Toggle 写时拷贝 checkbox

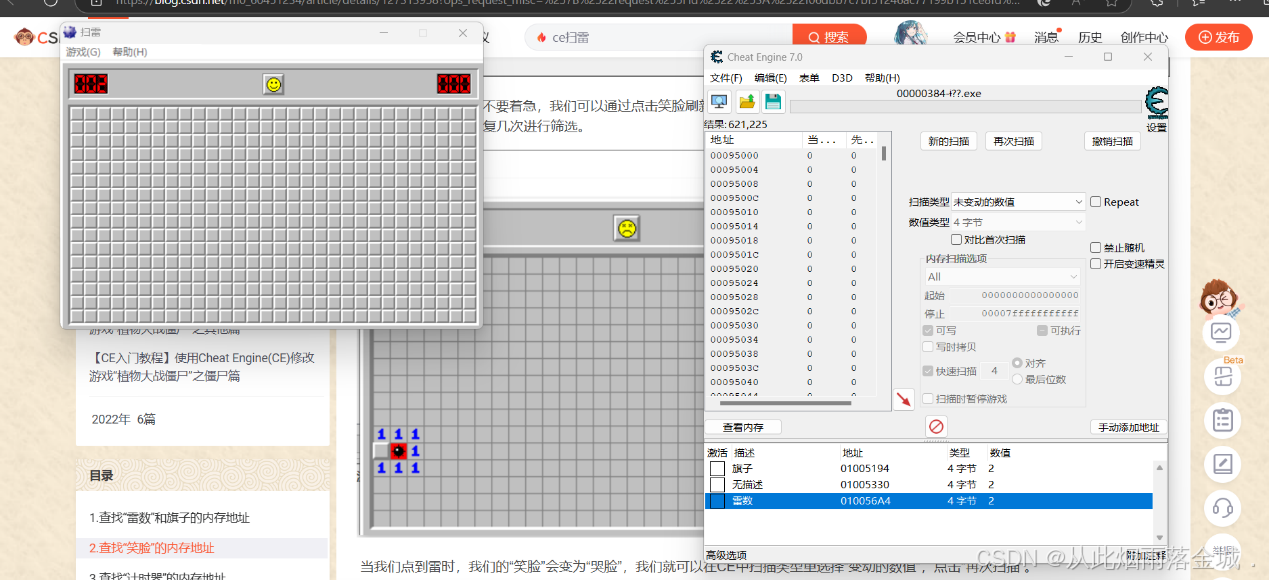click(927, 347)
